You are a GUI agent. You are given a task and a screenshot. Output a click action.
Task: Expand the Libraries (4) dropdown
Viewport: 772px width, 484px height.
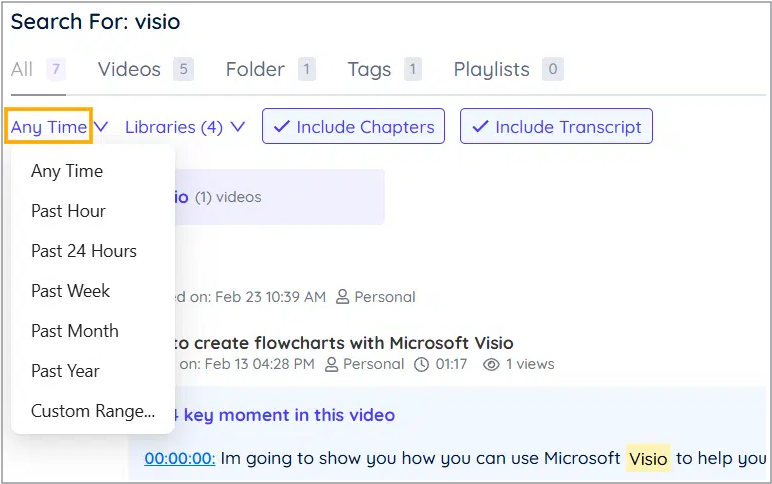click(x=184, y=127)
